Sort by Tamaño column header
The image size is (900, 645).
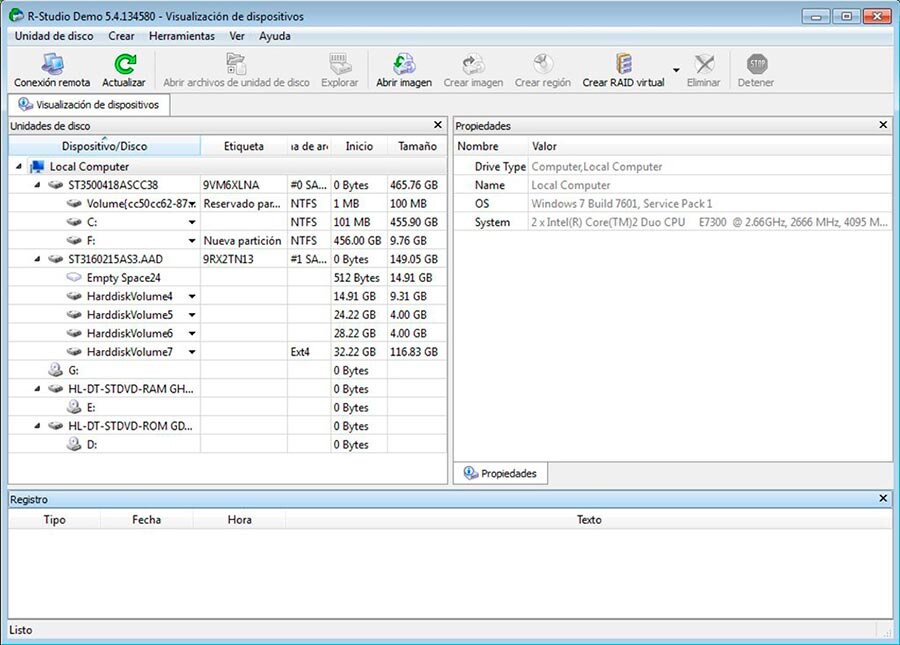point(417,146)
